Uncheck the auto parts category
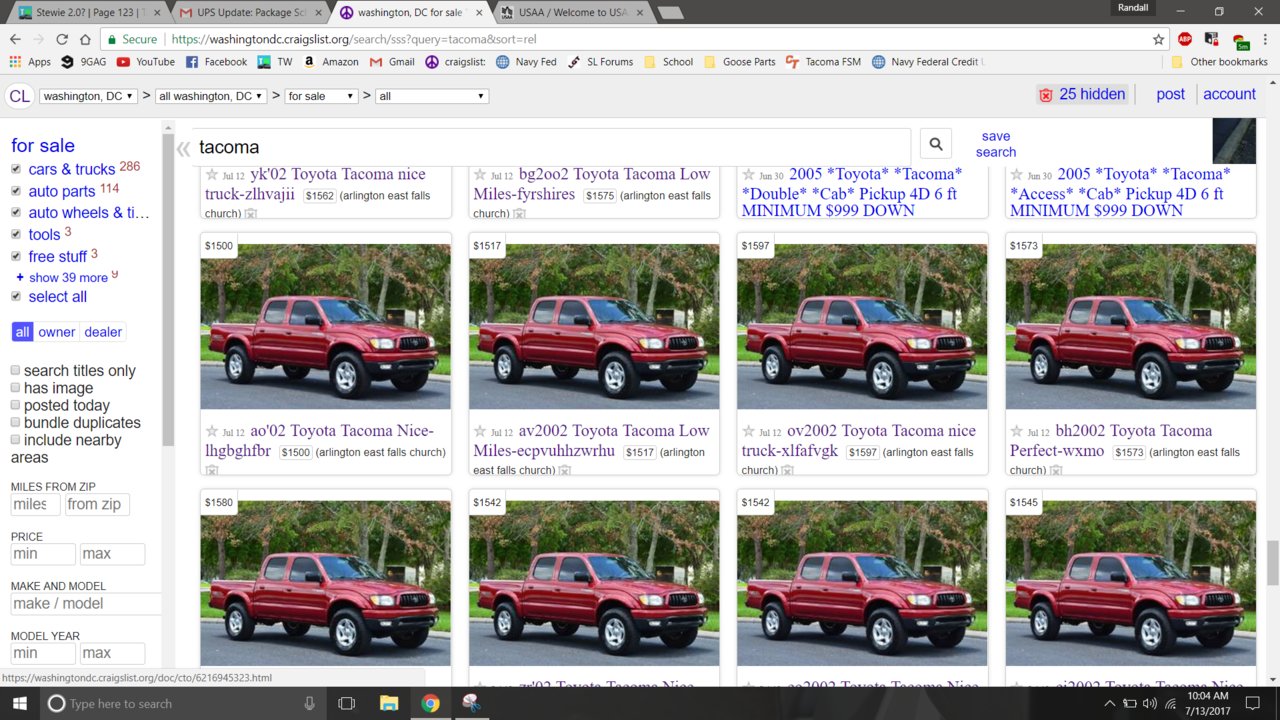 16,191
